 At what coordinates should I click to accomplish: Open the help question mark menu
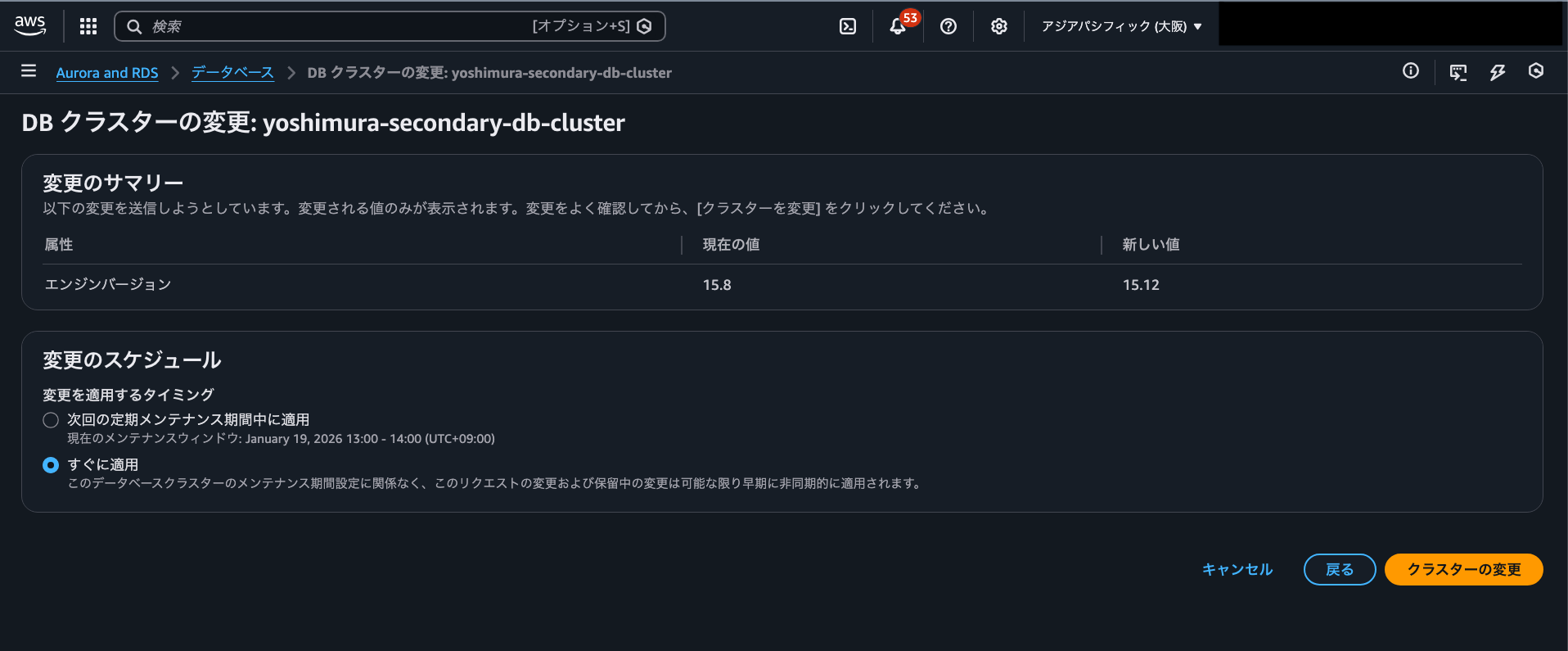click(948, 26)
